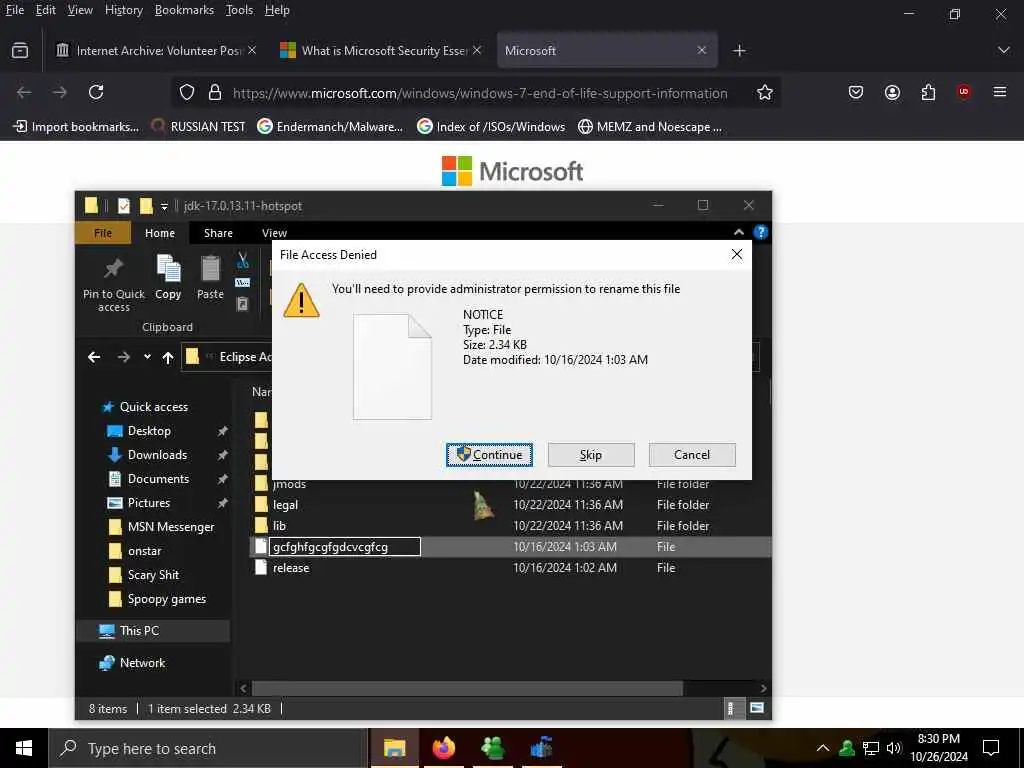This screenshot has width=1024, height=768.
Task: Switch to Microsoft Security Essentials tab
Action: (x=381, y=50)
